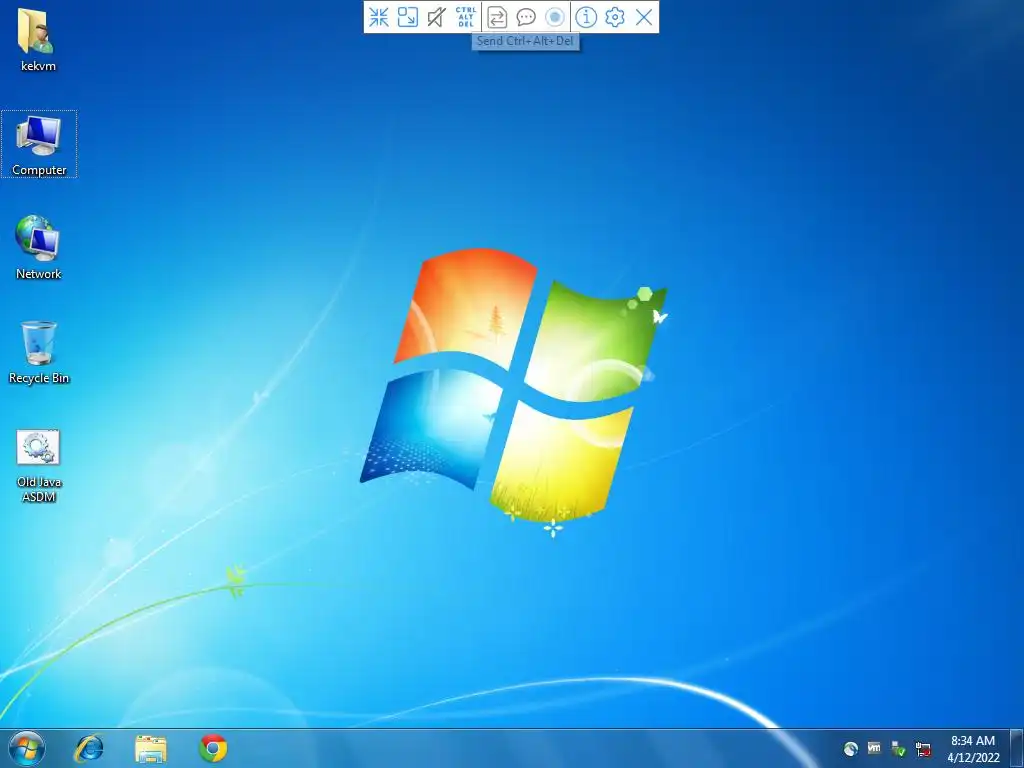This screenshot has height=768, width=1024.
Task: Click the scale-to-window icon in remote toolbar
Action: 408,17
